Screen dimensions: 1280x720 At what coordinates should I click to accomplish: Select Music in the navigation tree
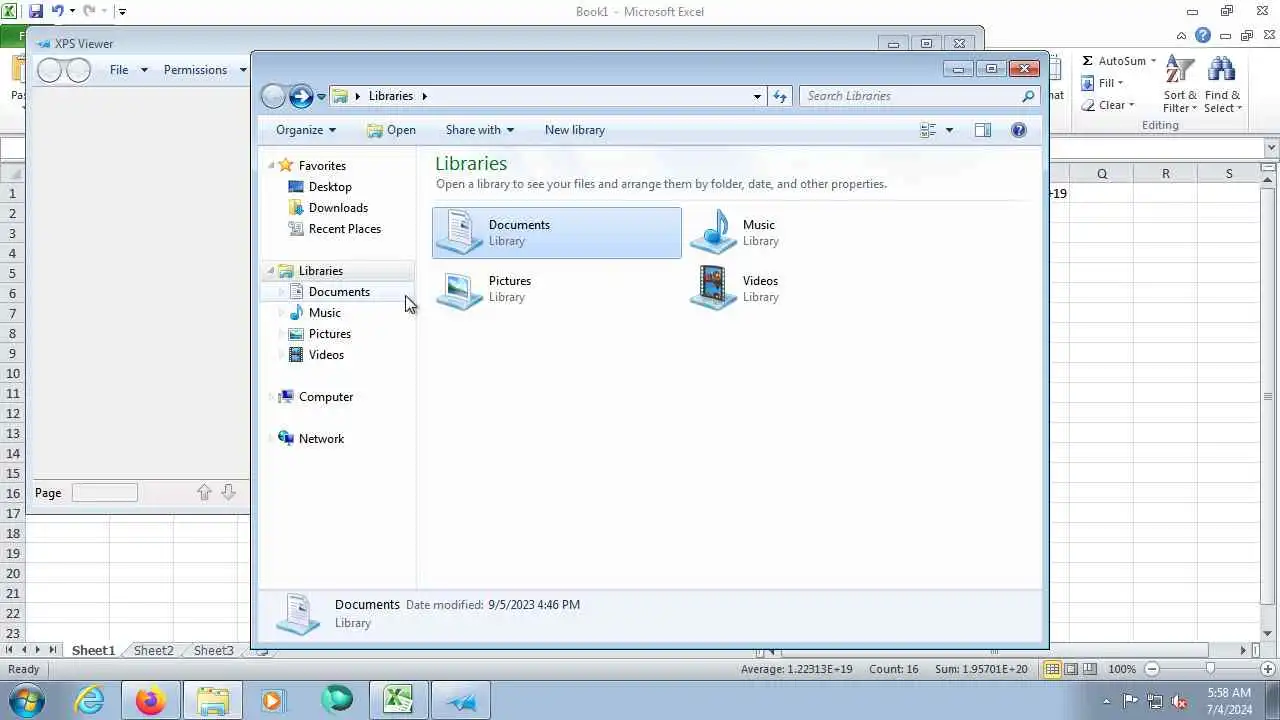324,313
